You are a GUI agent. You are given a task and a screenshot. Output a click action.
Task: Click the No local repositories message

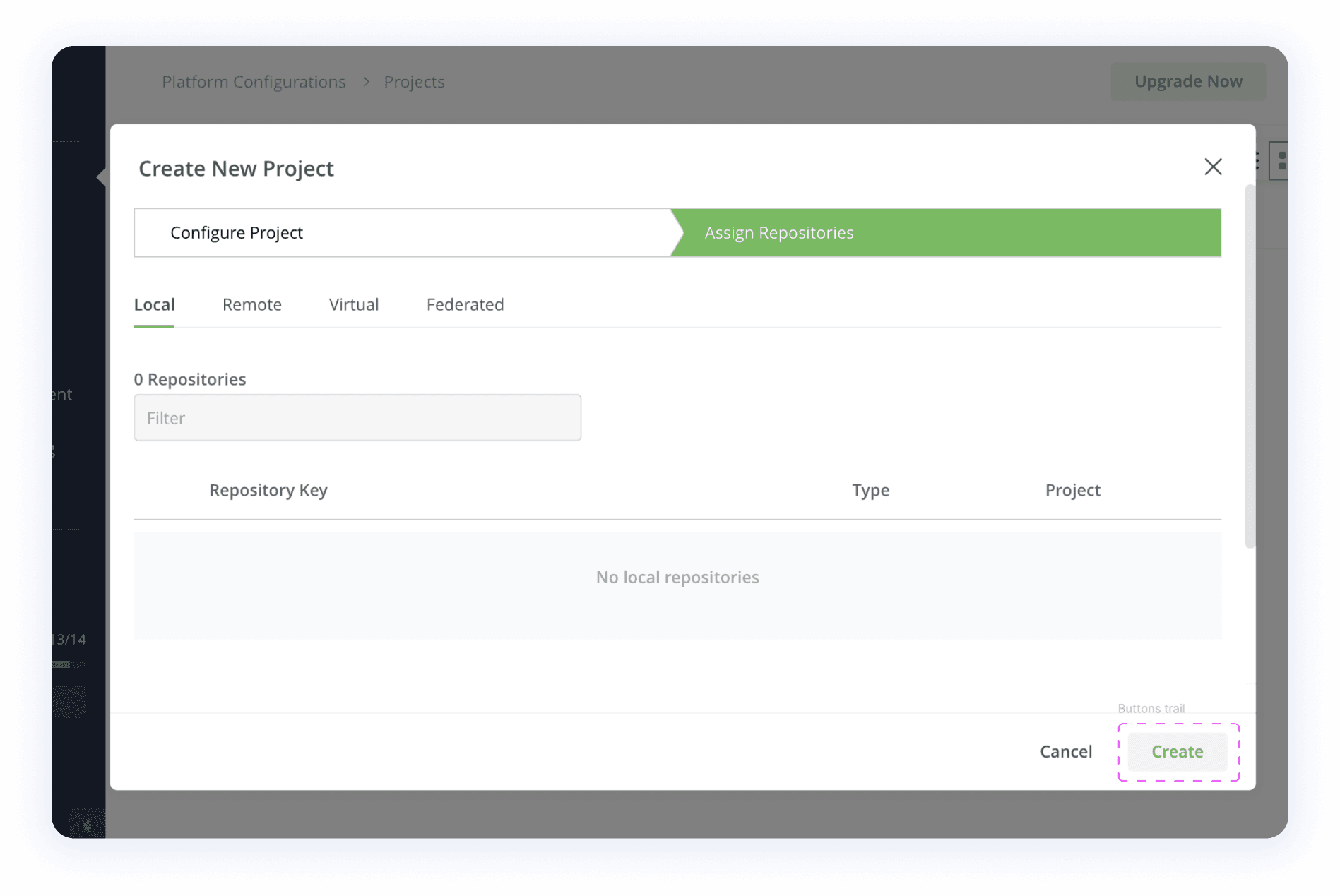(677, 578)
